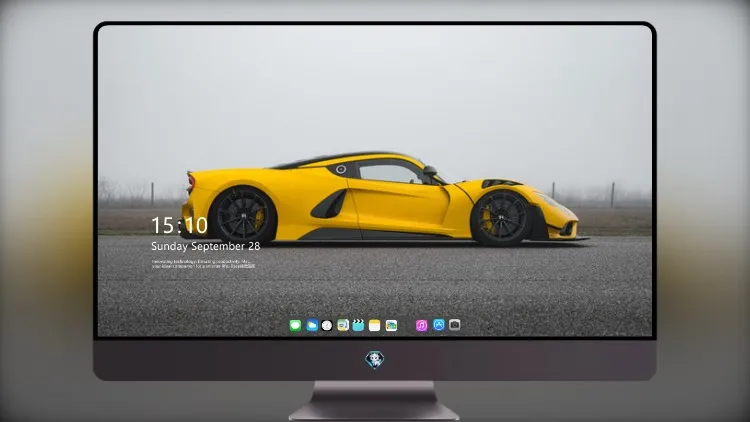Open the Clock app in dock
Viewport: 750px width, 422px height.
[x=327, y=325]
